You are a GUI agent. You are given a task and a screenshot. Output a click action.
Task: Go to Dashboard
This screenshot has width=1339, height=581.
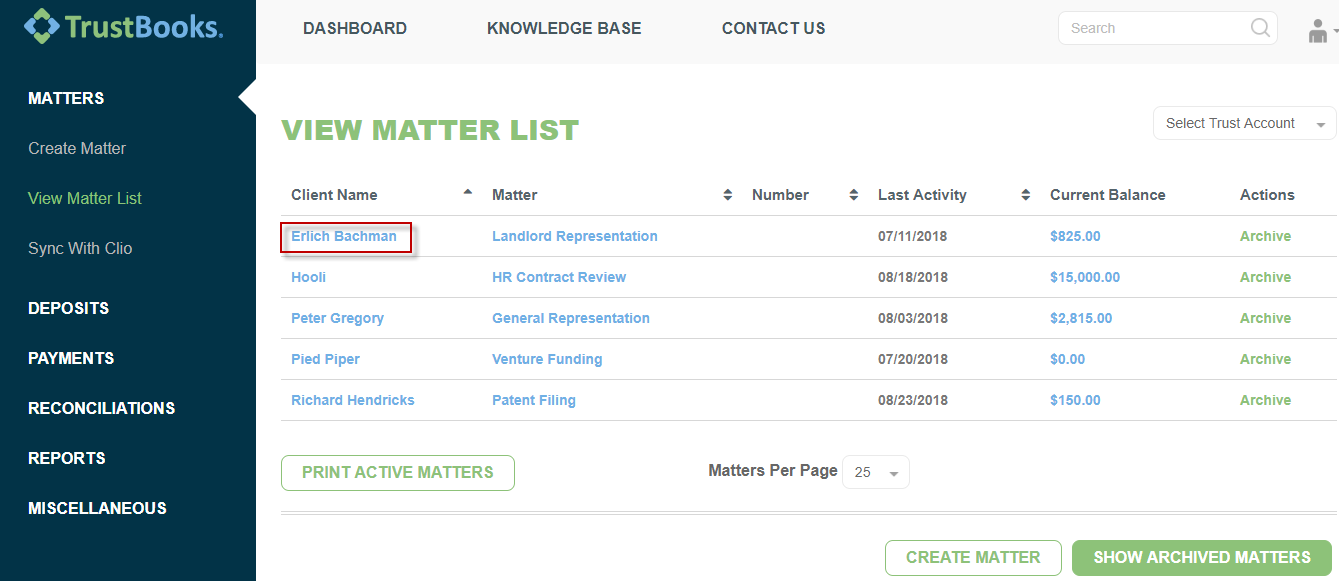355,28
